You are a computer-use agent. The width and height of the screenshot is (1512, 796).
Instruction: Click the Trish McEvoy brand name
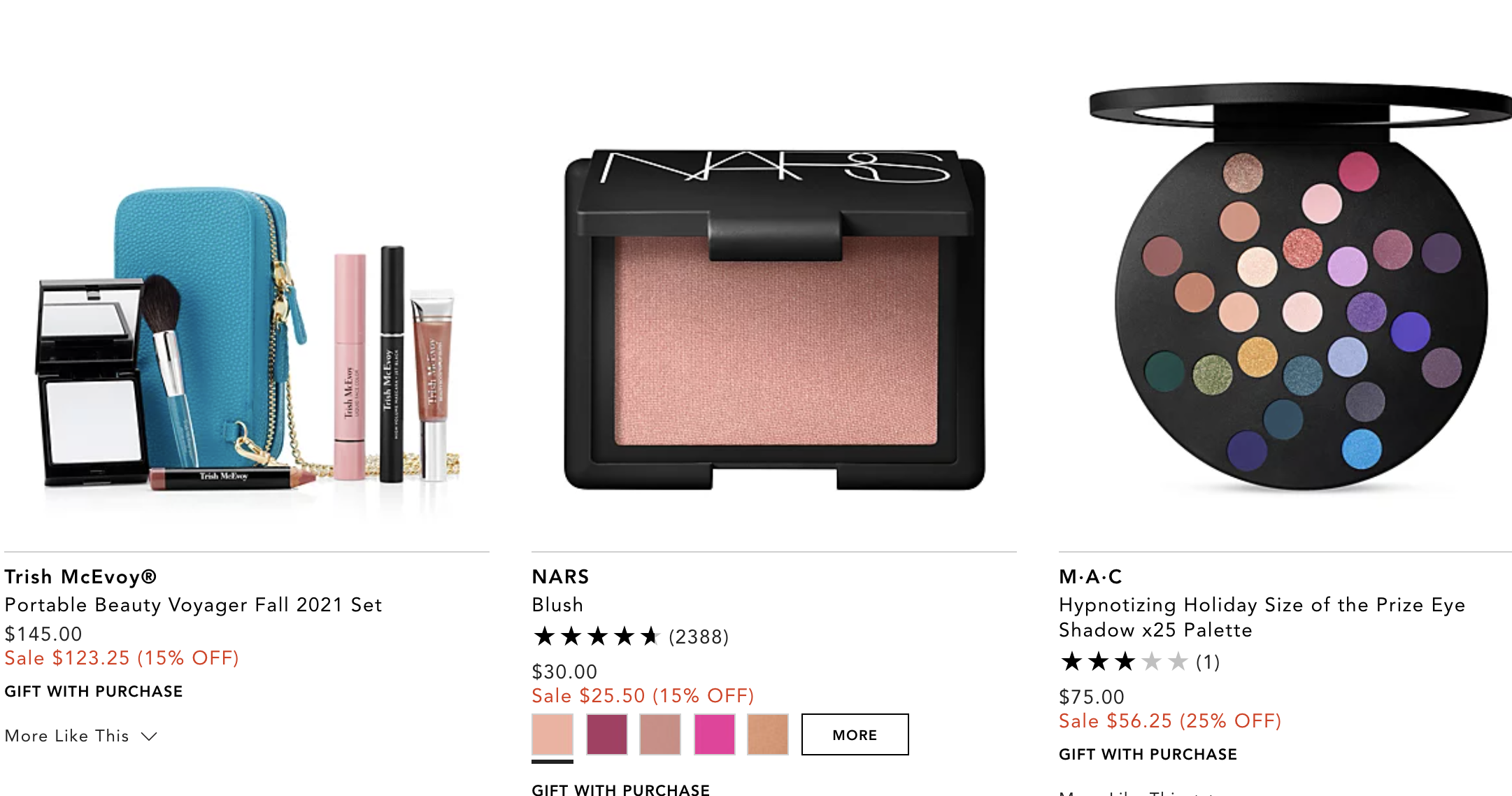(80, 576)
